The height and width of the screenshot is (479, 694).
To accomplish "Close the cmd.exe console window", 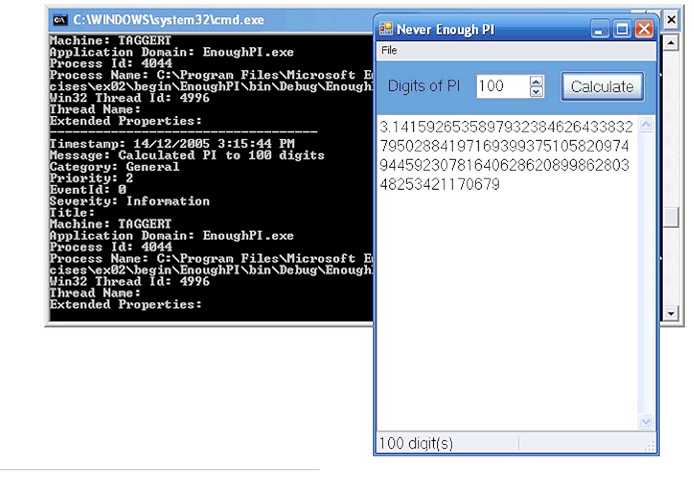I will click(x=671, y=19).
